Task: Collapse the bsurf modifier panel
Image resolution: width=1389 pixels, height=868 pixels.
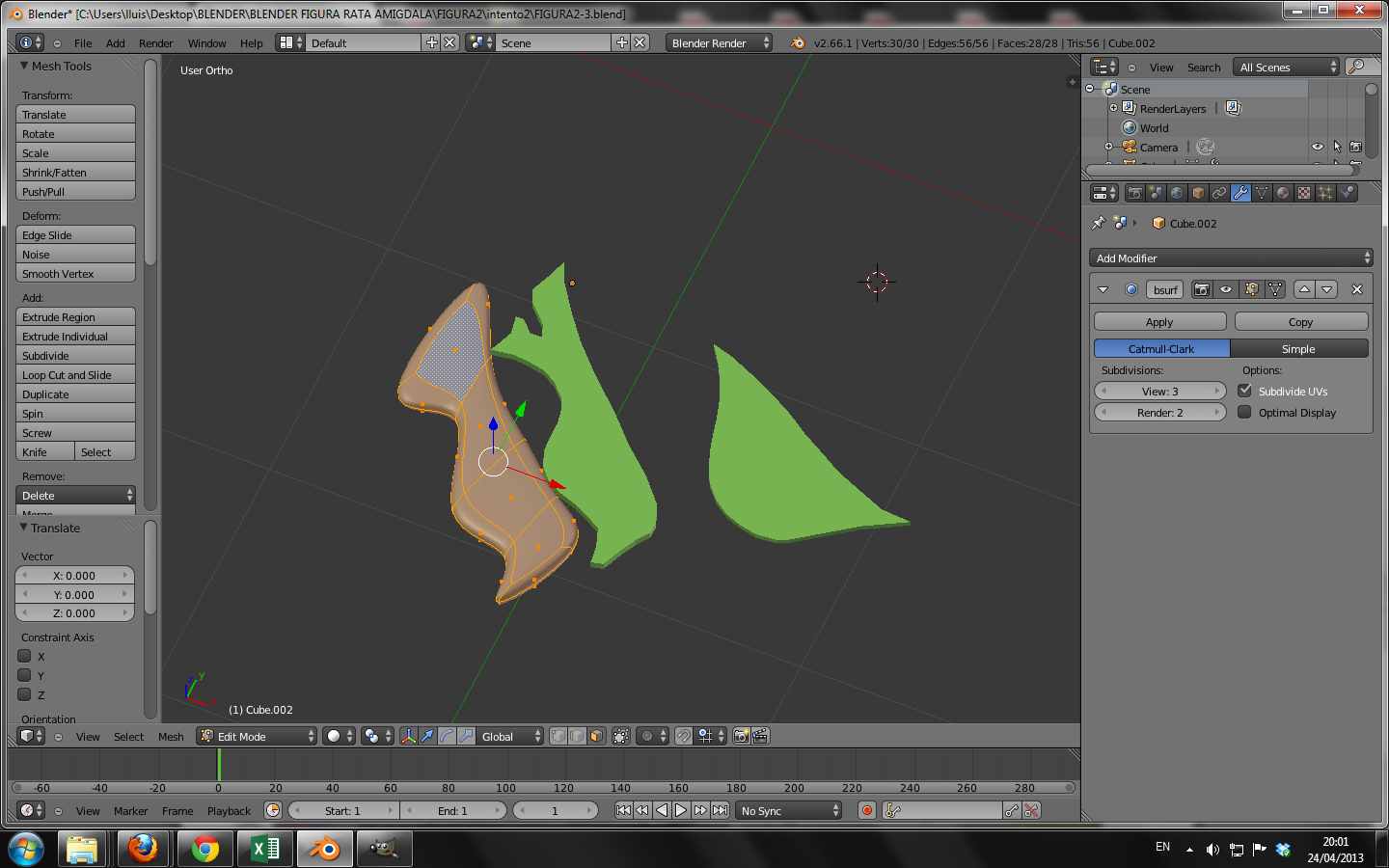Action: [x=1103, y=289]
